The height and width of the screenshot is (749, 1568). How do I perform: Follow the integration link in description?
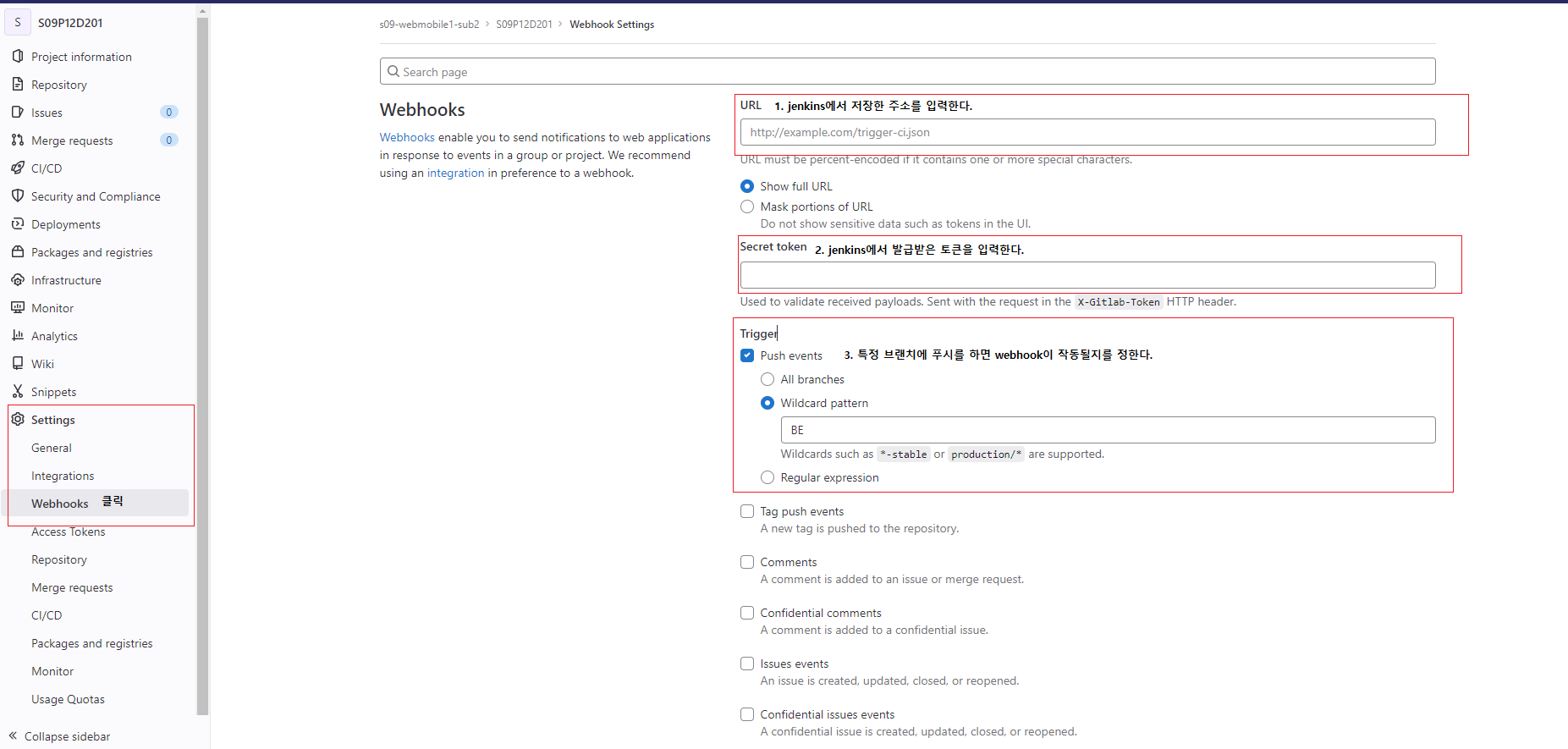click(455, 173)
